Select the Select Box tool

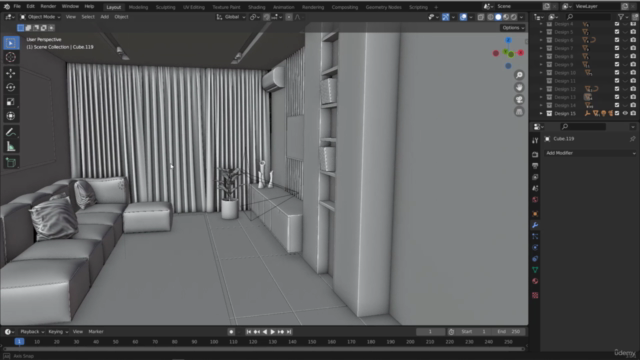[11, 43]
